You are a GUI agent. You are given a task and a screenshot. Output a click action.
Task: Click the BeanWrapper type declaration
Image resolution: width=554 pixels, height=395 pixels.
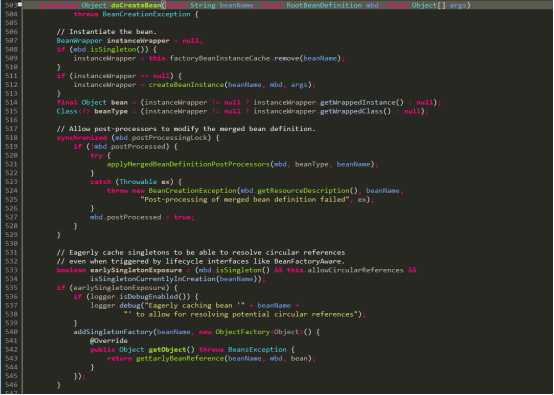[79, 41]
